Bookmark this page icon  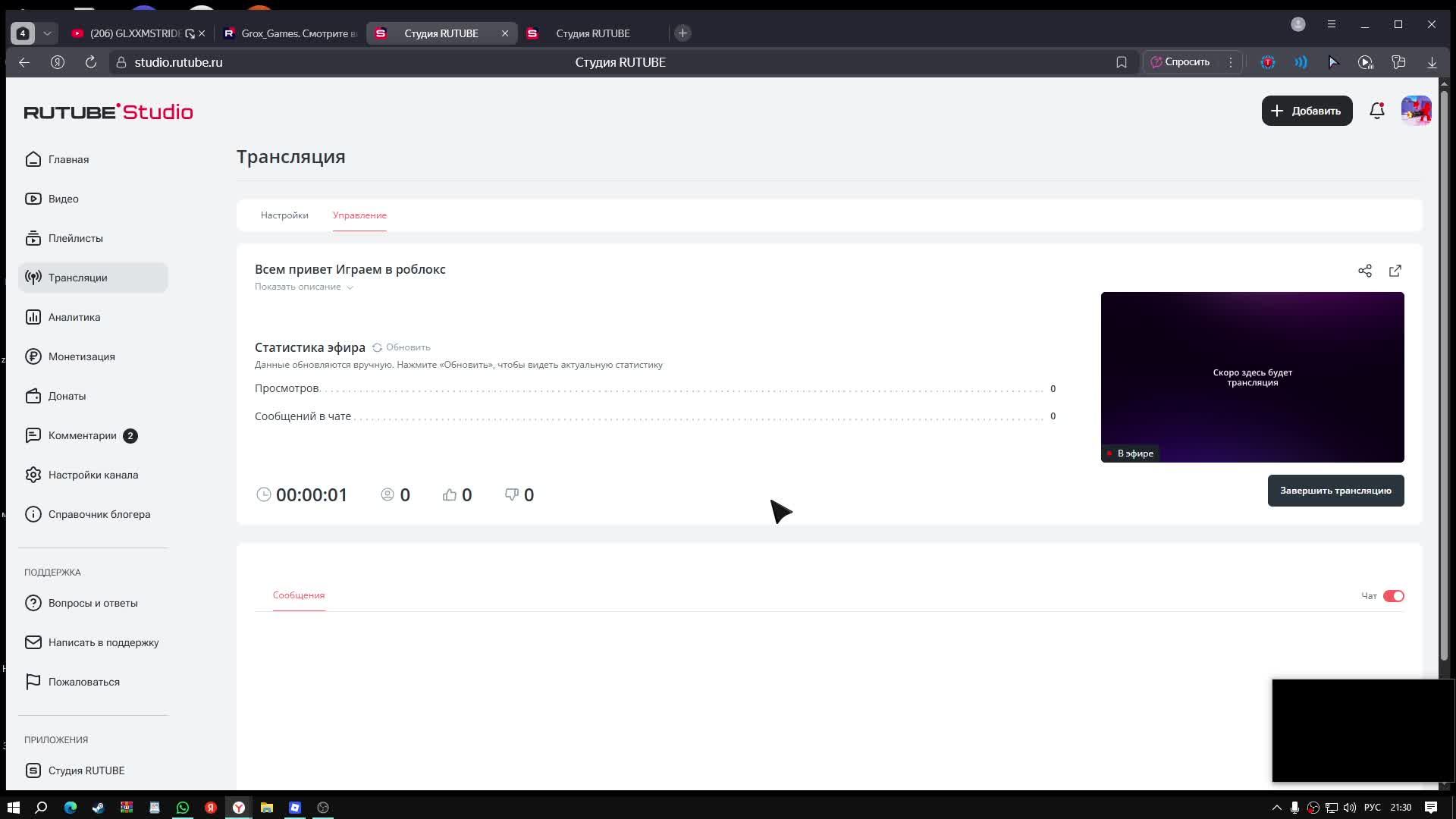pyautogui.click(x=1122, y=62)
